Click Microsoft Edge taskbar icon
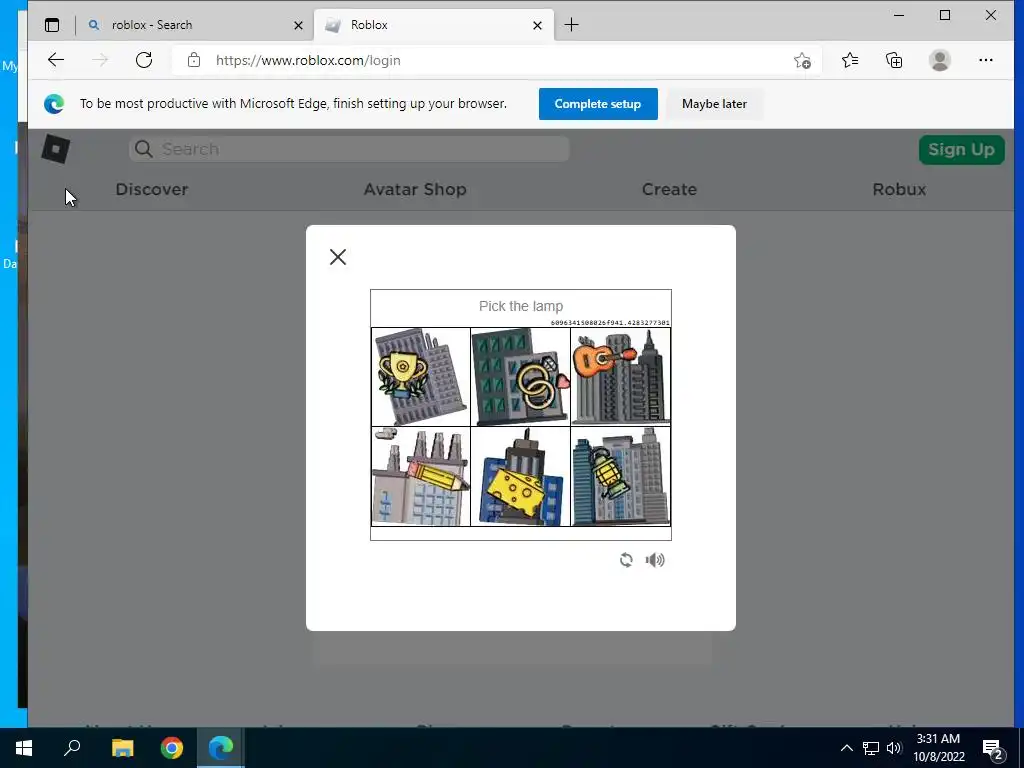Image resolution: width=1024 pixels, height=768 pixels. pos(221,748)
